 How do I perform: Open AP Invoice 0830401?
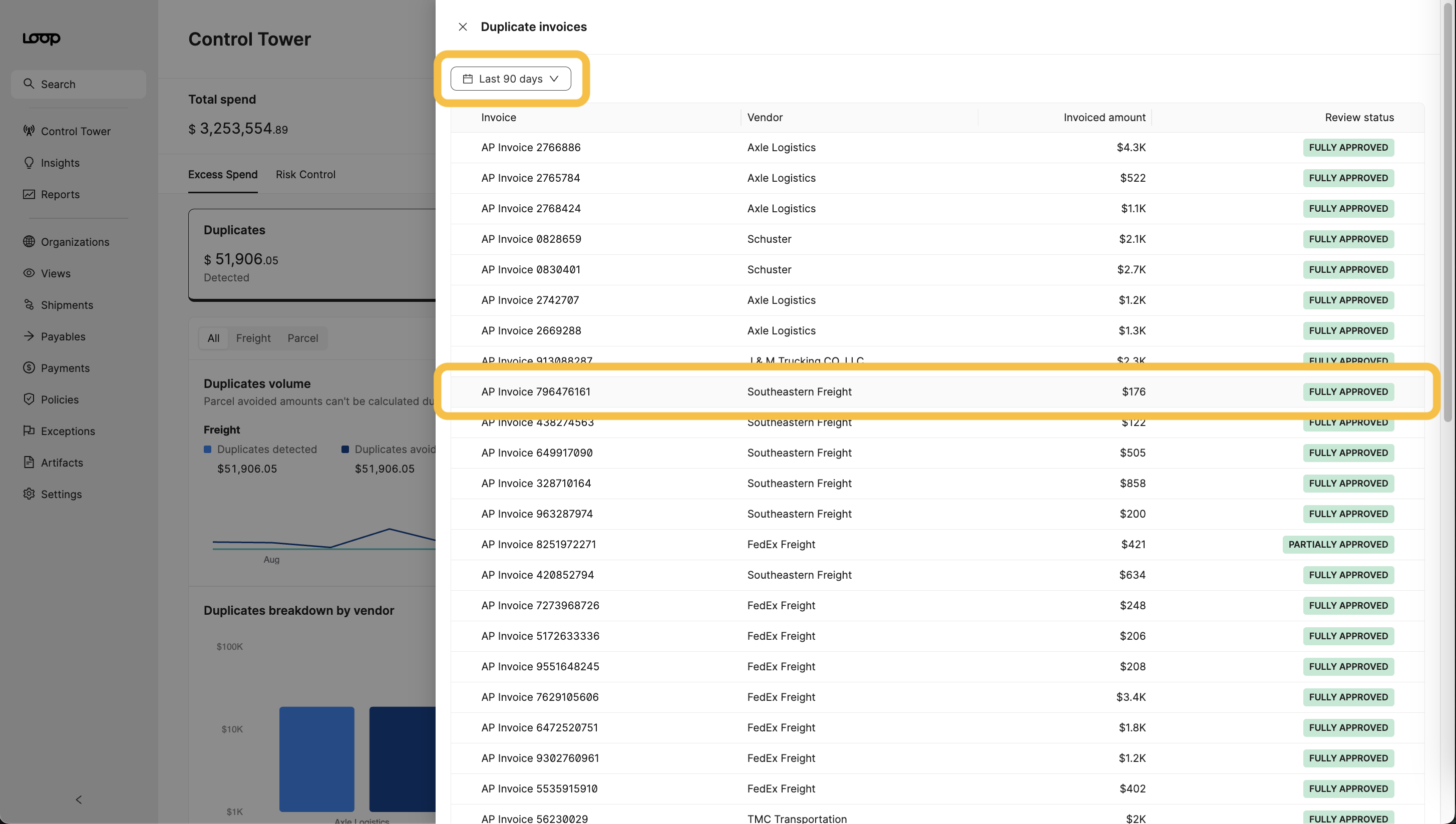938,270
